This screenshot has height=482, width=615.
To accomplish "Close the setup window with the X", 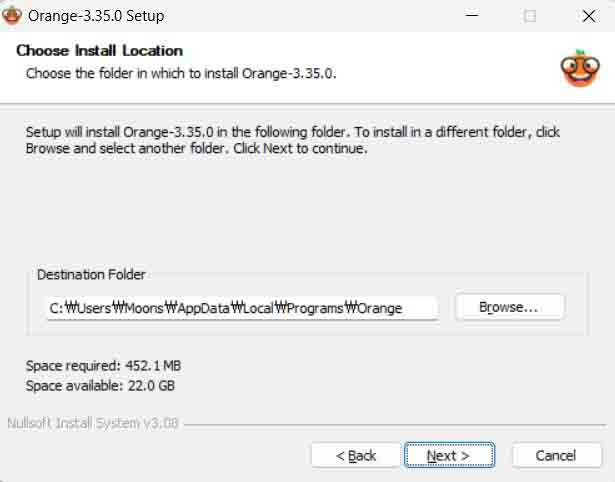I will [x=589, y=16].
